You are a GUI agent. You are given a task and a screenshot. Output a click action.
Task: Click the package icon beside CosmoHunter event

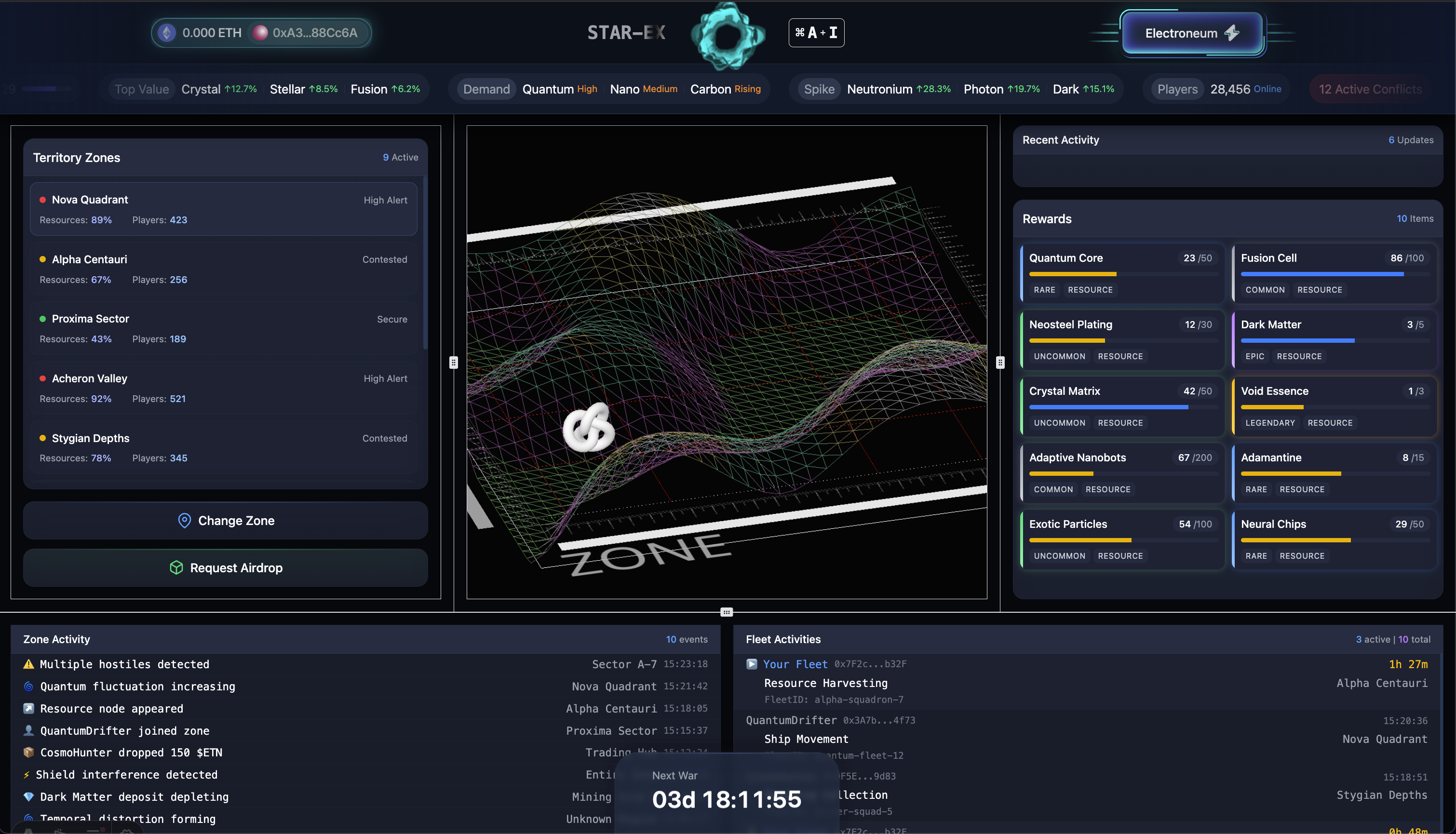pyautogui.click(x=28, y=752)
